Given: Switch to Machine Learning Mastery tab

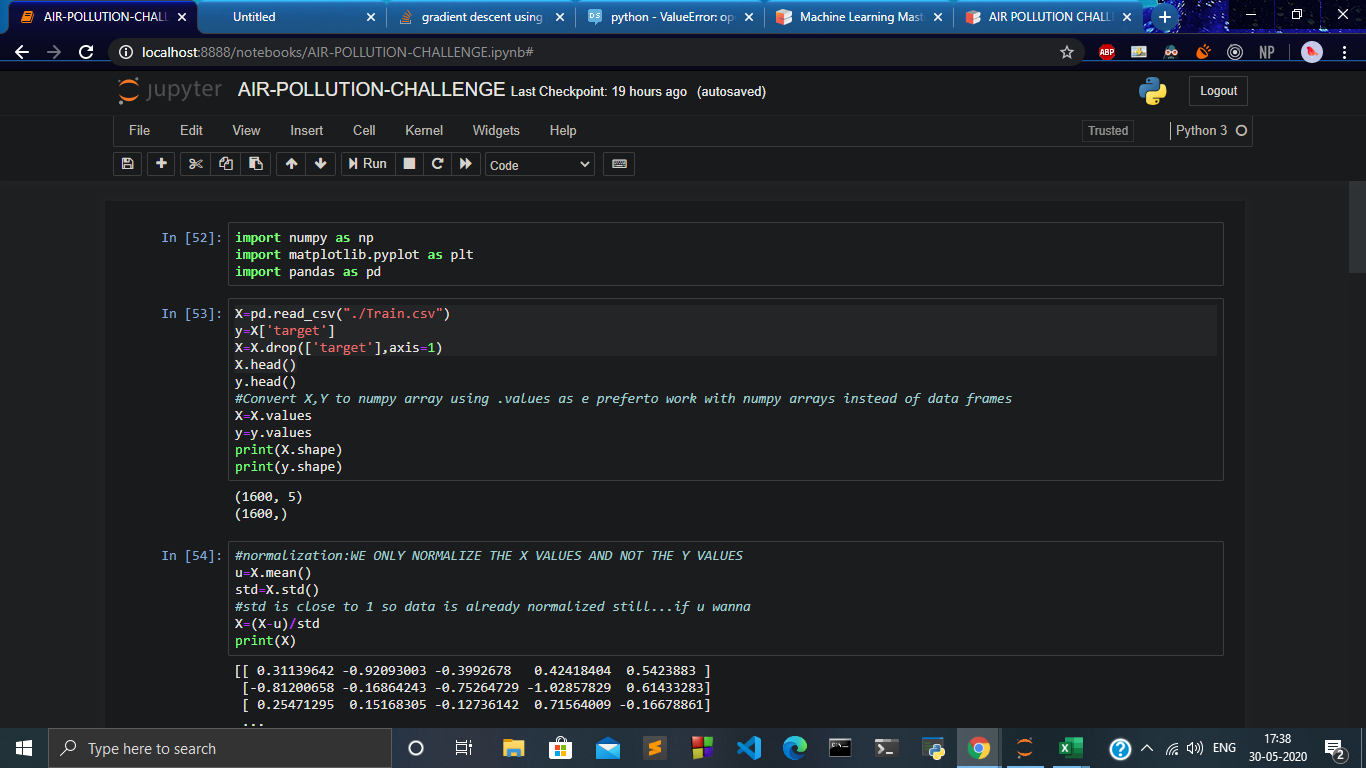Looking at the screenshot, I should (858, 17).
